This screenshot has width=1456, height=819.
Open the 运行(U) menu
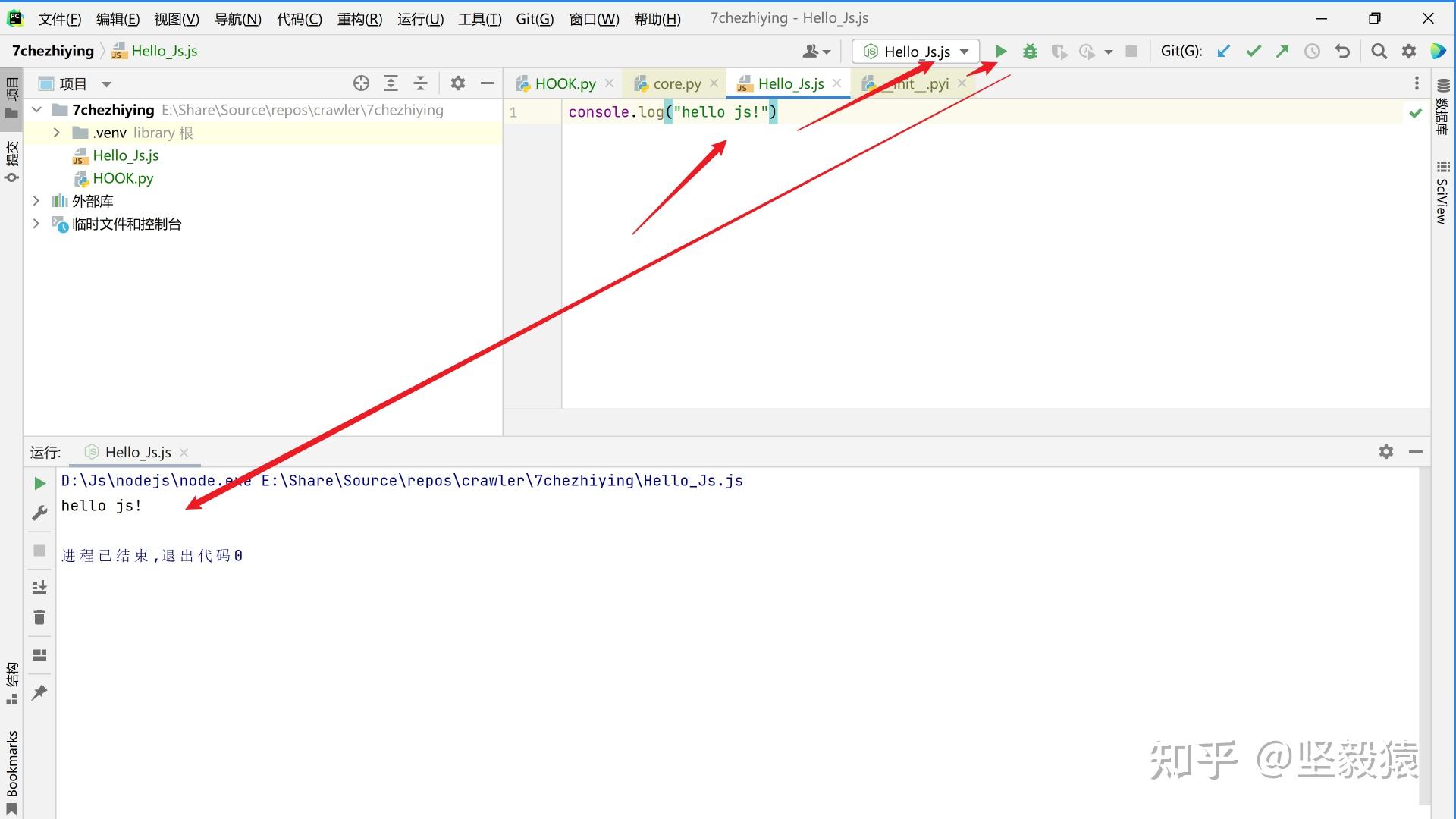(x=419, y=19)
